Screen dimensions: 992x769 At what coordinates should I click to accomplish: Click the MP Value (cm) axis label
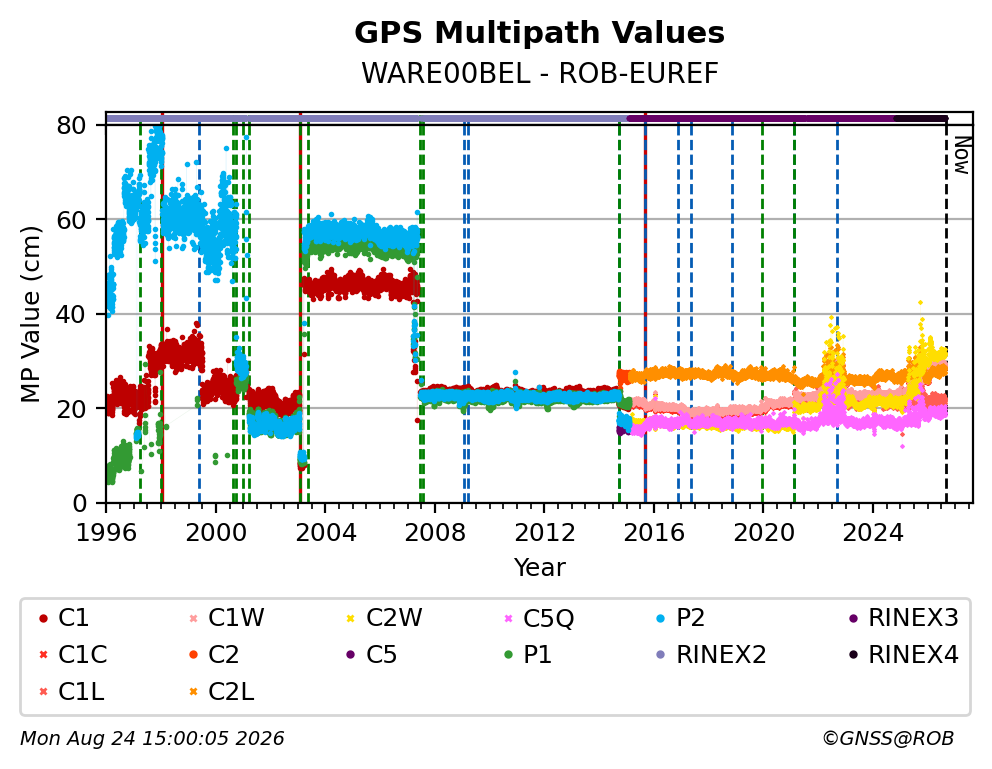(x=30, y=314)
